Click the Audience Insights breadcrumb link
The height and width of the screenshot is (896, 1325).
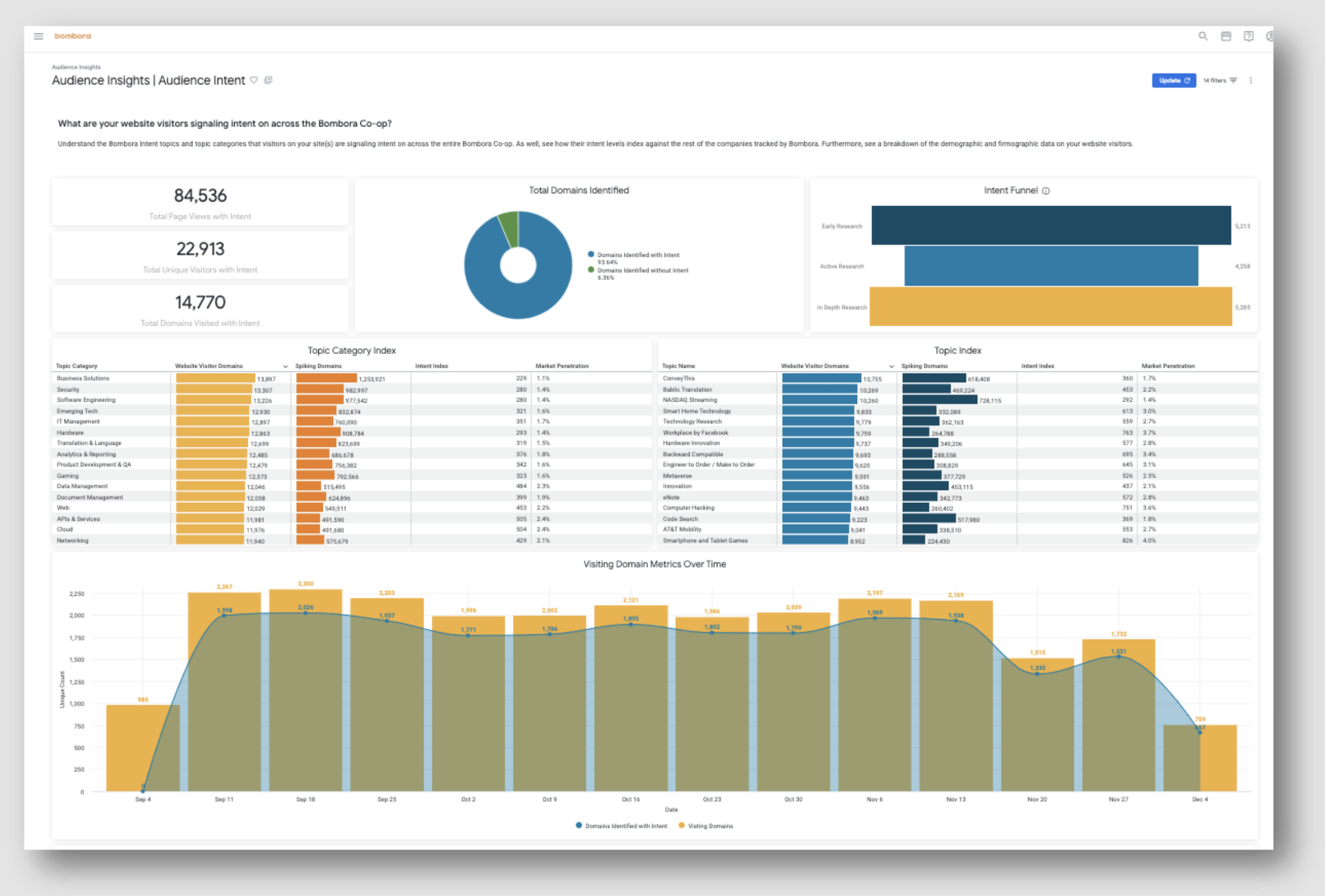coord(76,67)
